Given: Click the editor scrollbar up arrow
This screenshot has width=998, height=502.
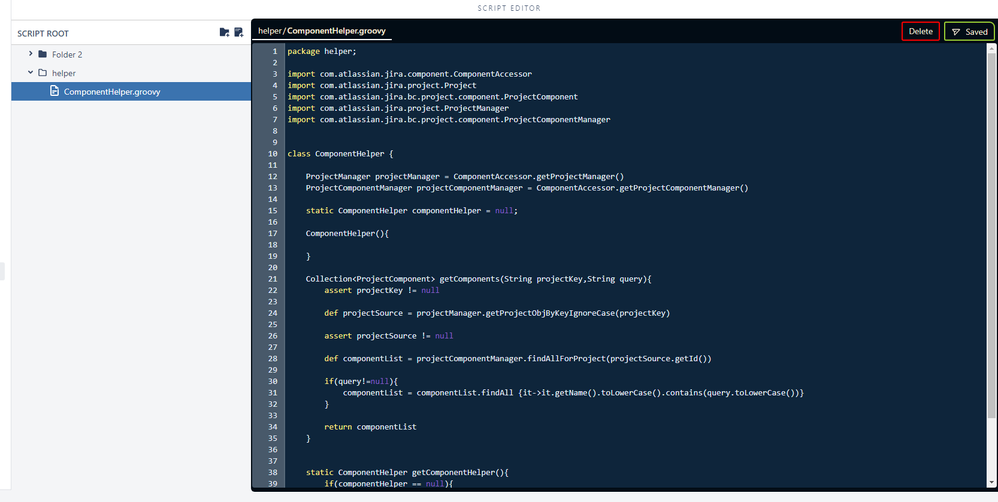Looking at the screenshot, I should (x=992, y=48).
